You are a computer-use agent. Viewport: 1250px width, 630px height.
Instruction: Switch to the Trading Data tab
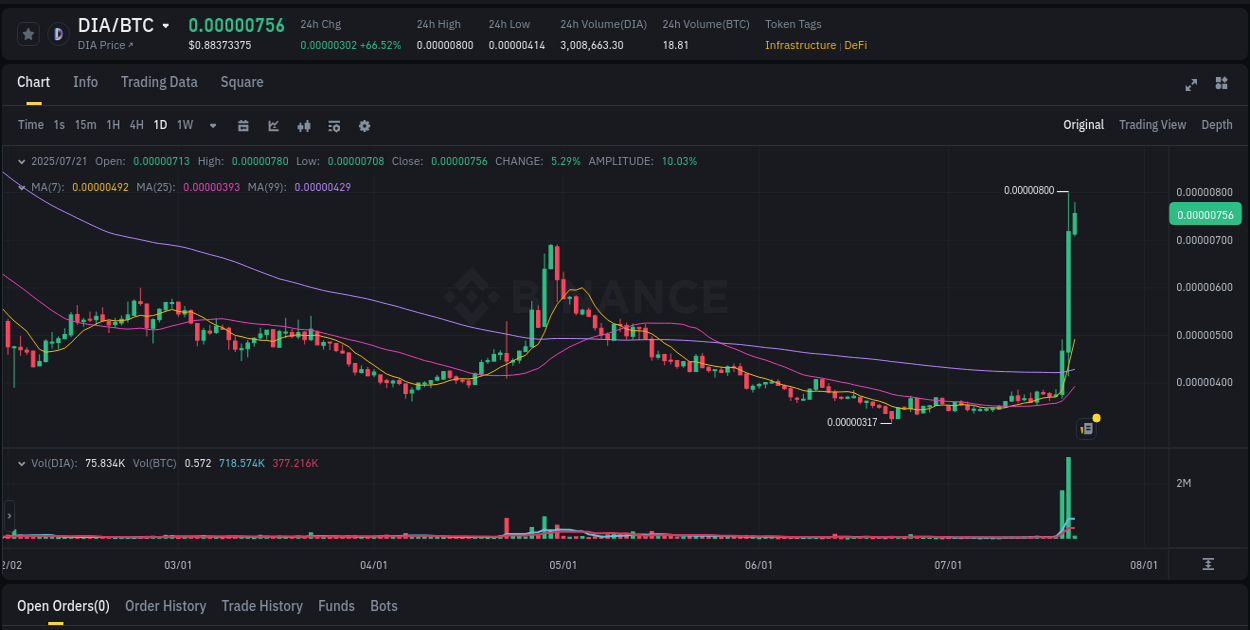pyautogui.click(x=159, y=82)
